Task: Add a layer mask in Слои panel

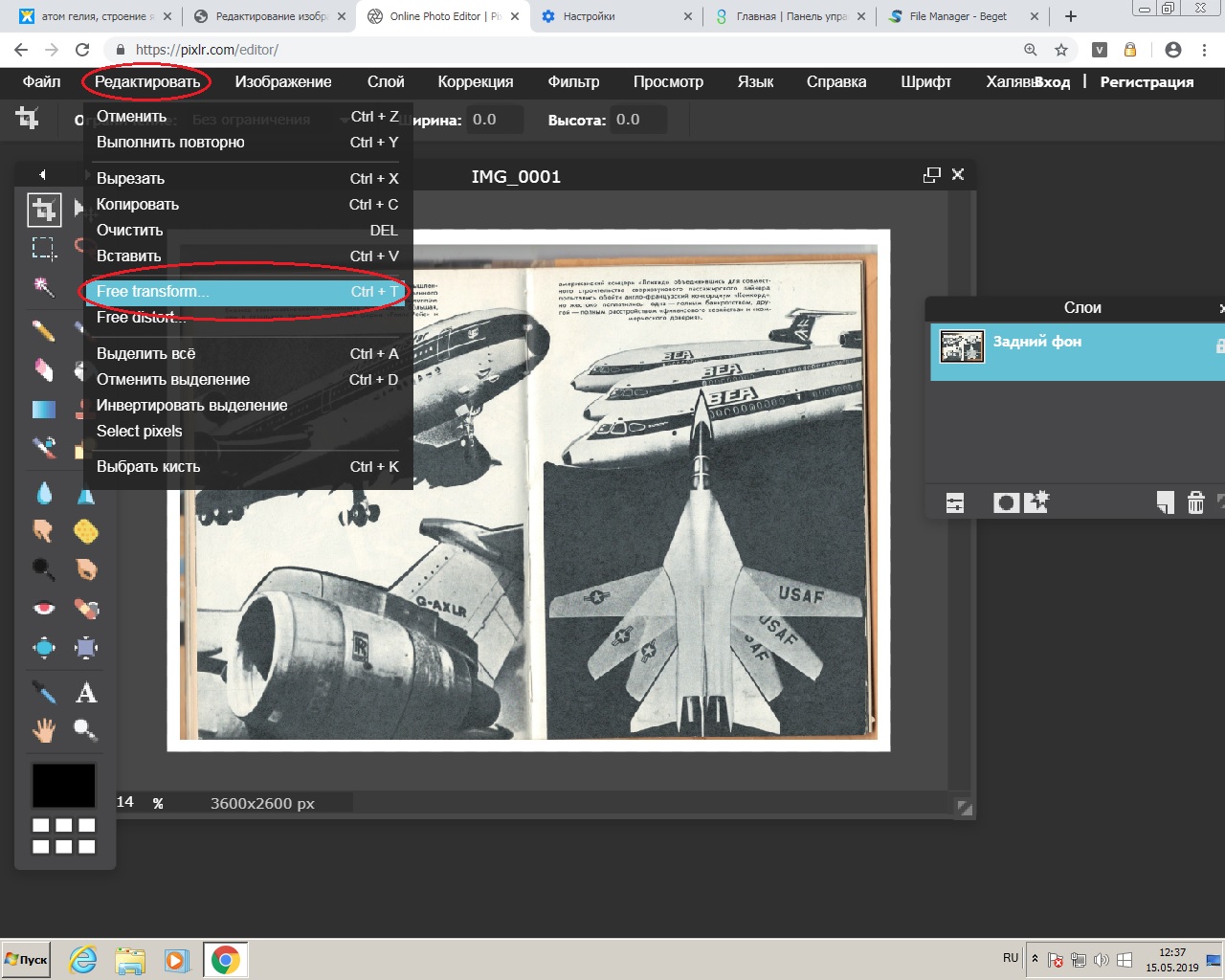Action: (x=1006, y=502)
